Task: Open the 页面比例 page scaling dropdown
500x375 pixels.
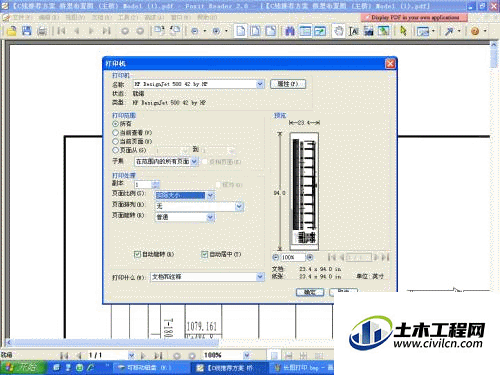Action: [x=210, y=196]
